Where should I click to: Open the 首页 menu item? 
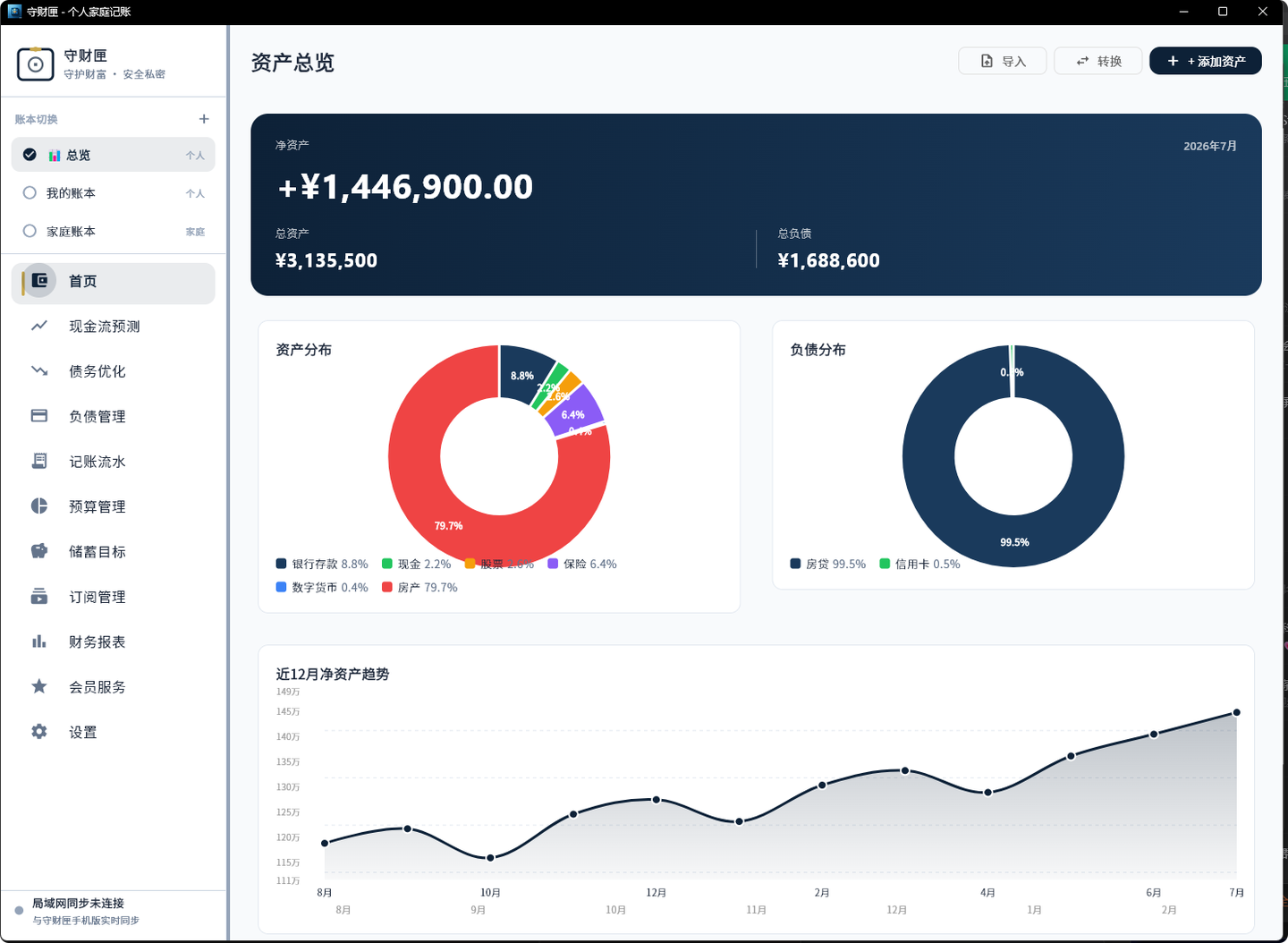114,283
